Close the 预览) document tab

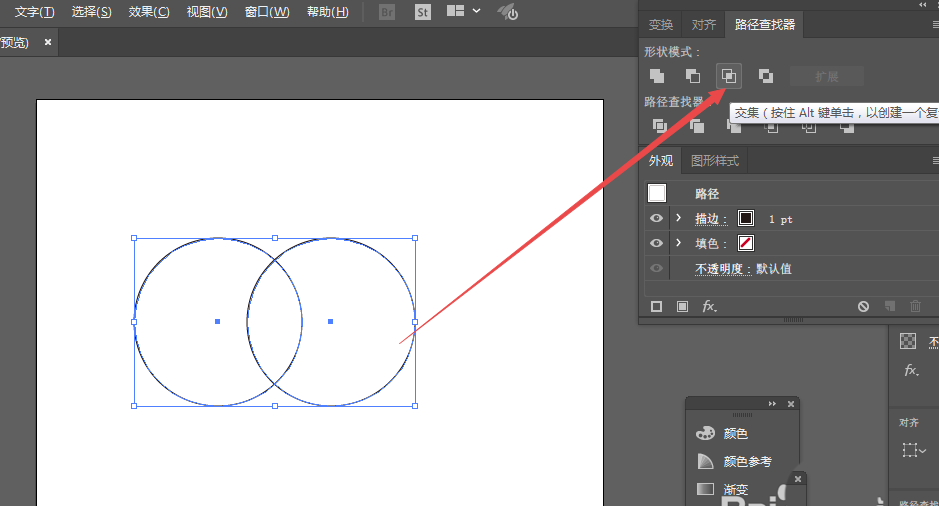tap(48, 42)
